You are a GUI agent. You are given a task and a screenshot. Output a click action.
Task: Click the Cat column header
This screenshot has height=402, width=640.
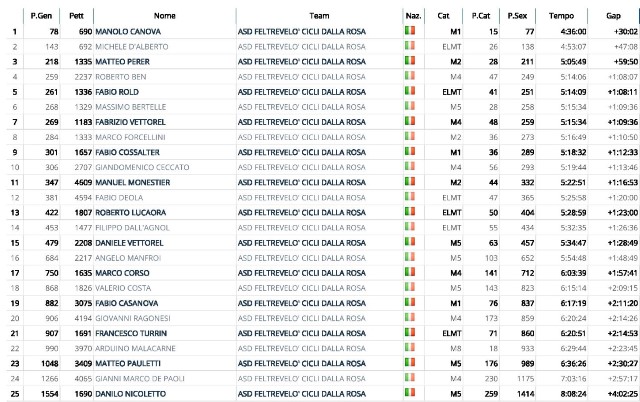pos(443,16)
